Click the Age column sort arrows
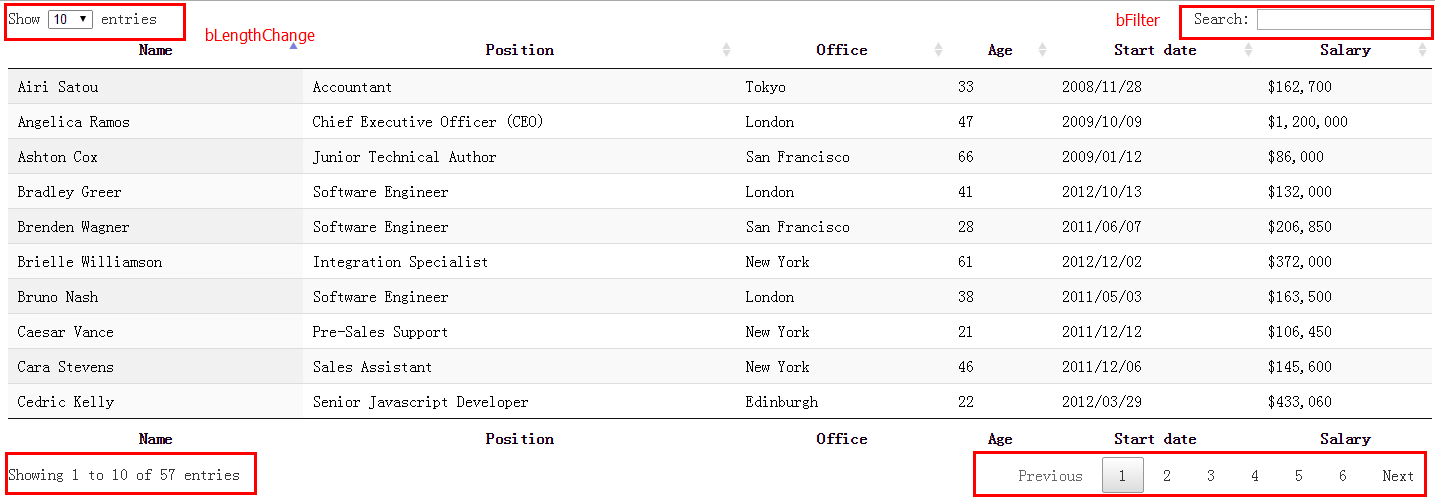Screen dimensions: 1435x499 [1042, 50]
